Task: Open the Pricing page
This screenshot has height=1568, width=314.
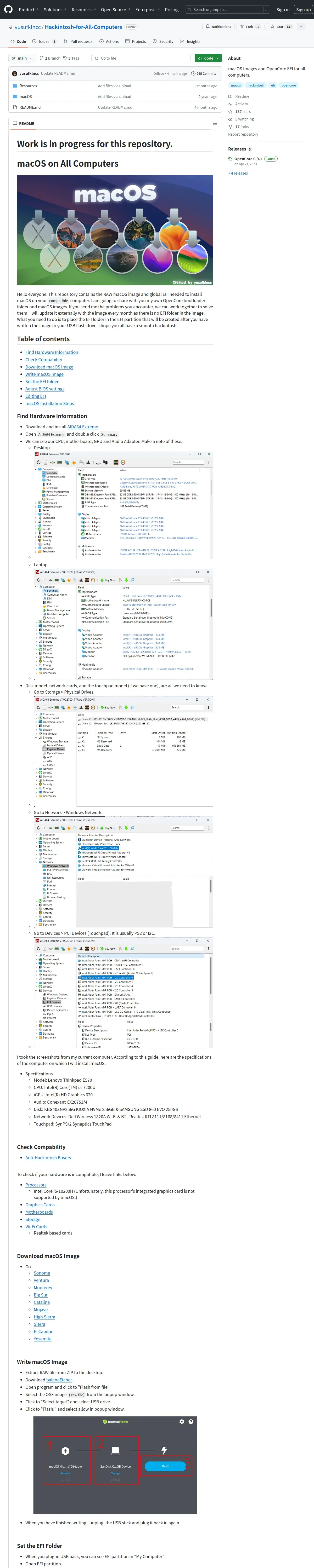Action: click(x=172, y=10)
